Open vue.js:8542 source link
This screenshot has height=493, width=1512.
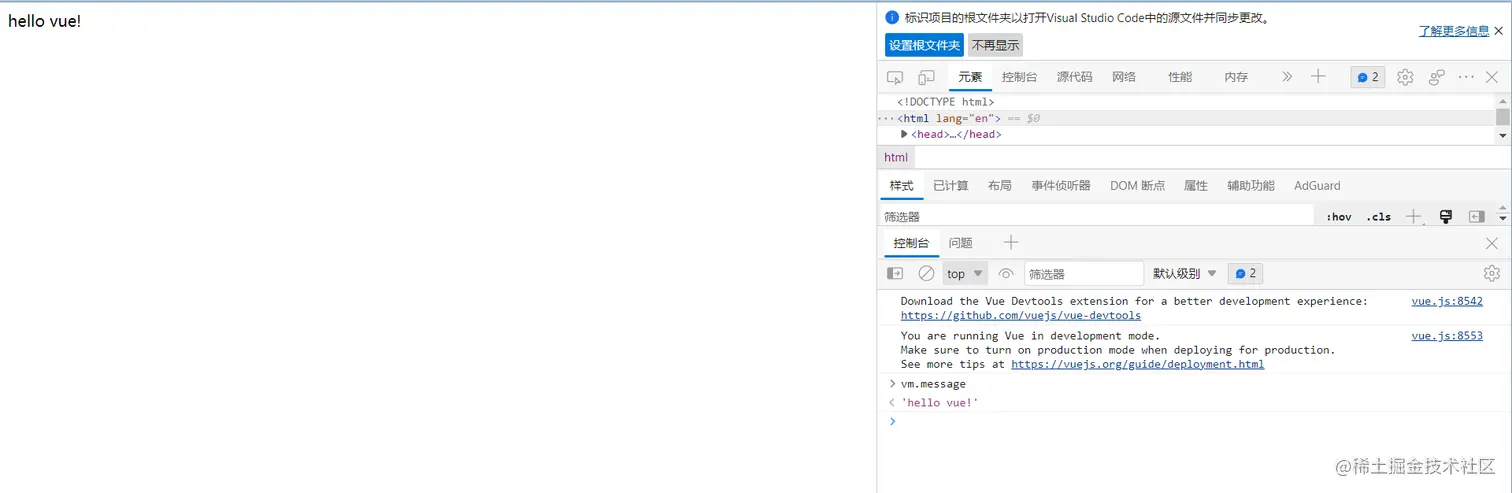tap(1447, 301)
